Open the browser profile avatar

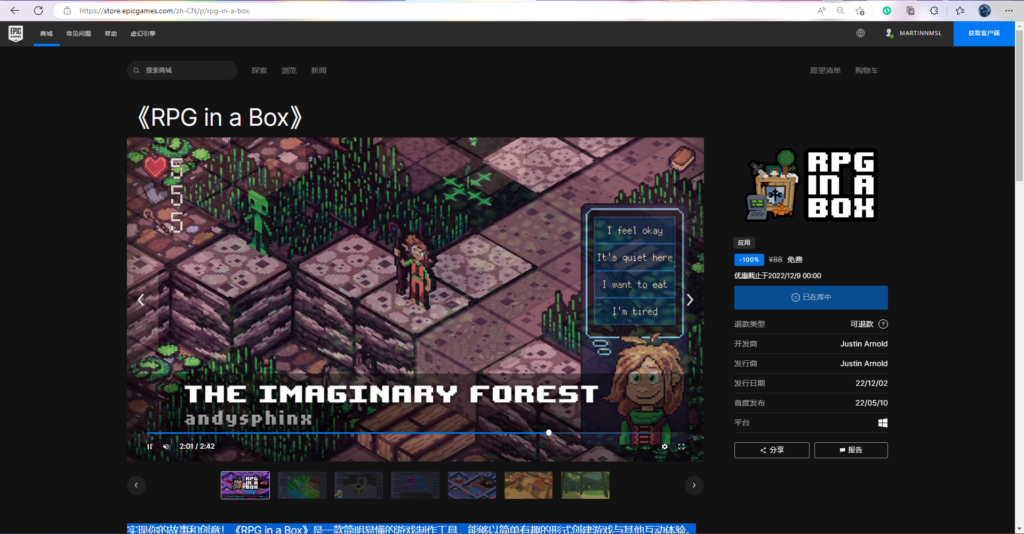984,10
